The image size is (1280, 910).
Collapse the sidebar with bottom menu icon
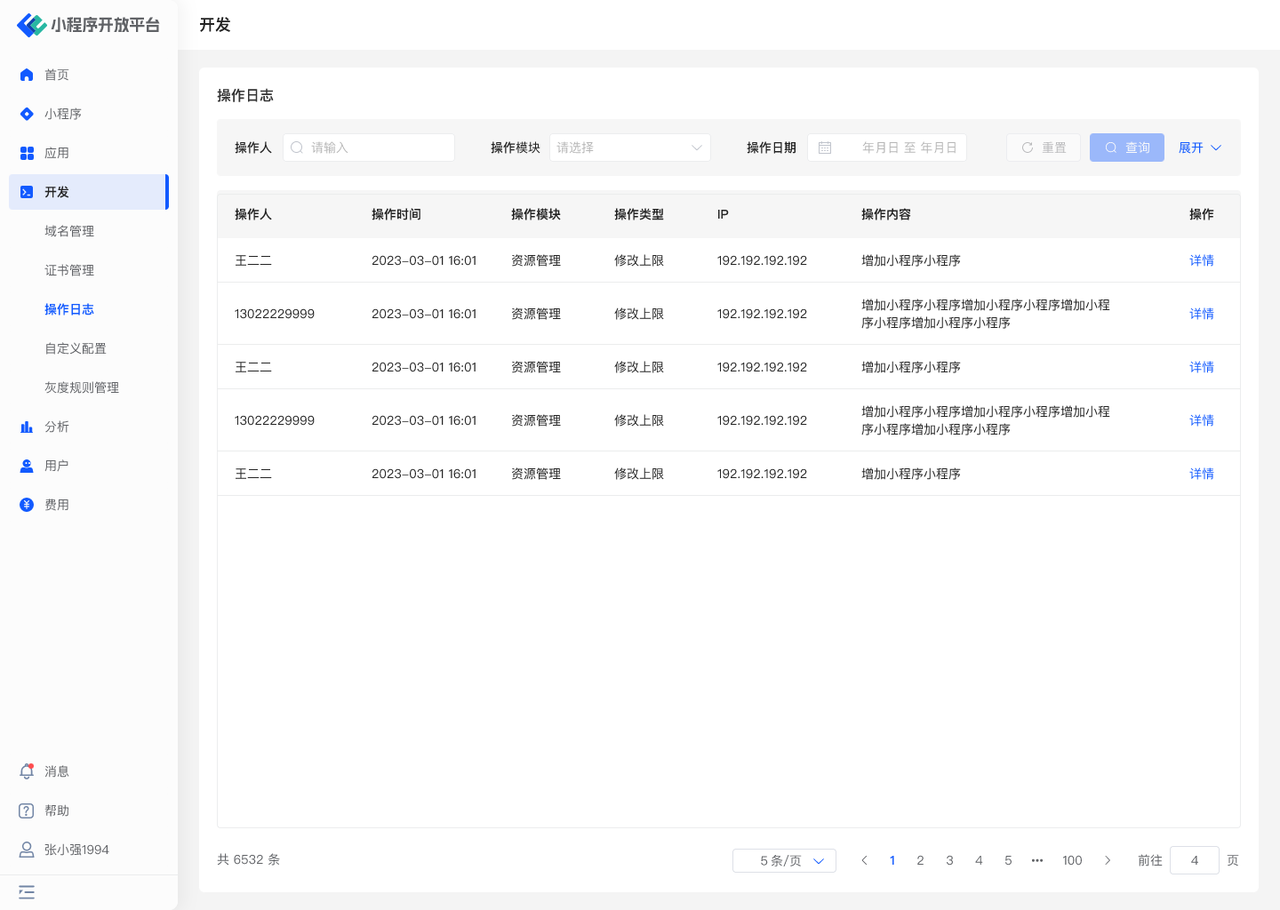(27, 892)
